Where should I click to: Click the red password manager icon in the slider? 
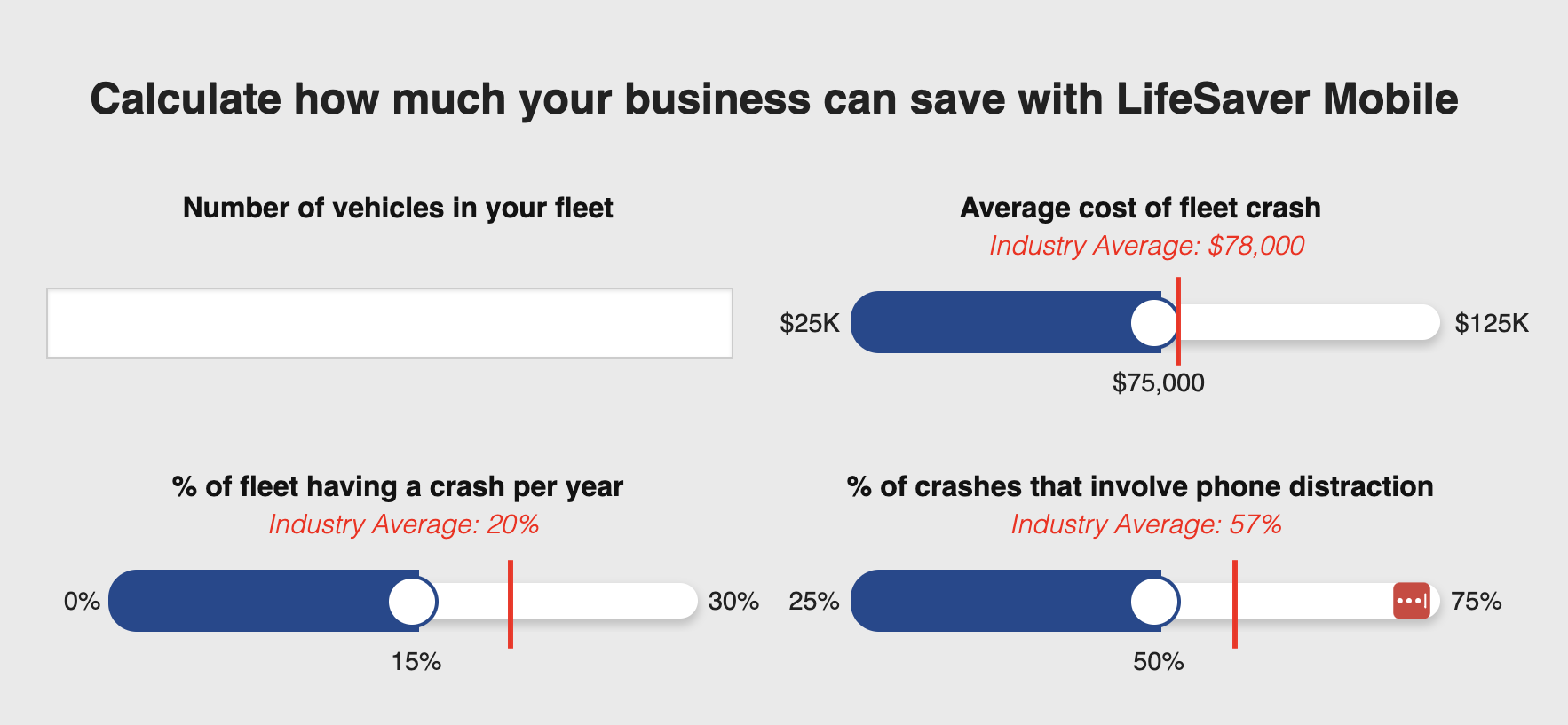(1411, 601)
